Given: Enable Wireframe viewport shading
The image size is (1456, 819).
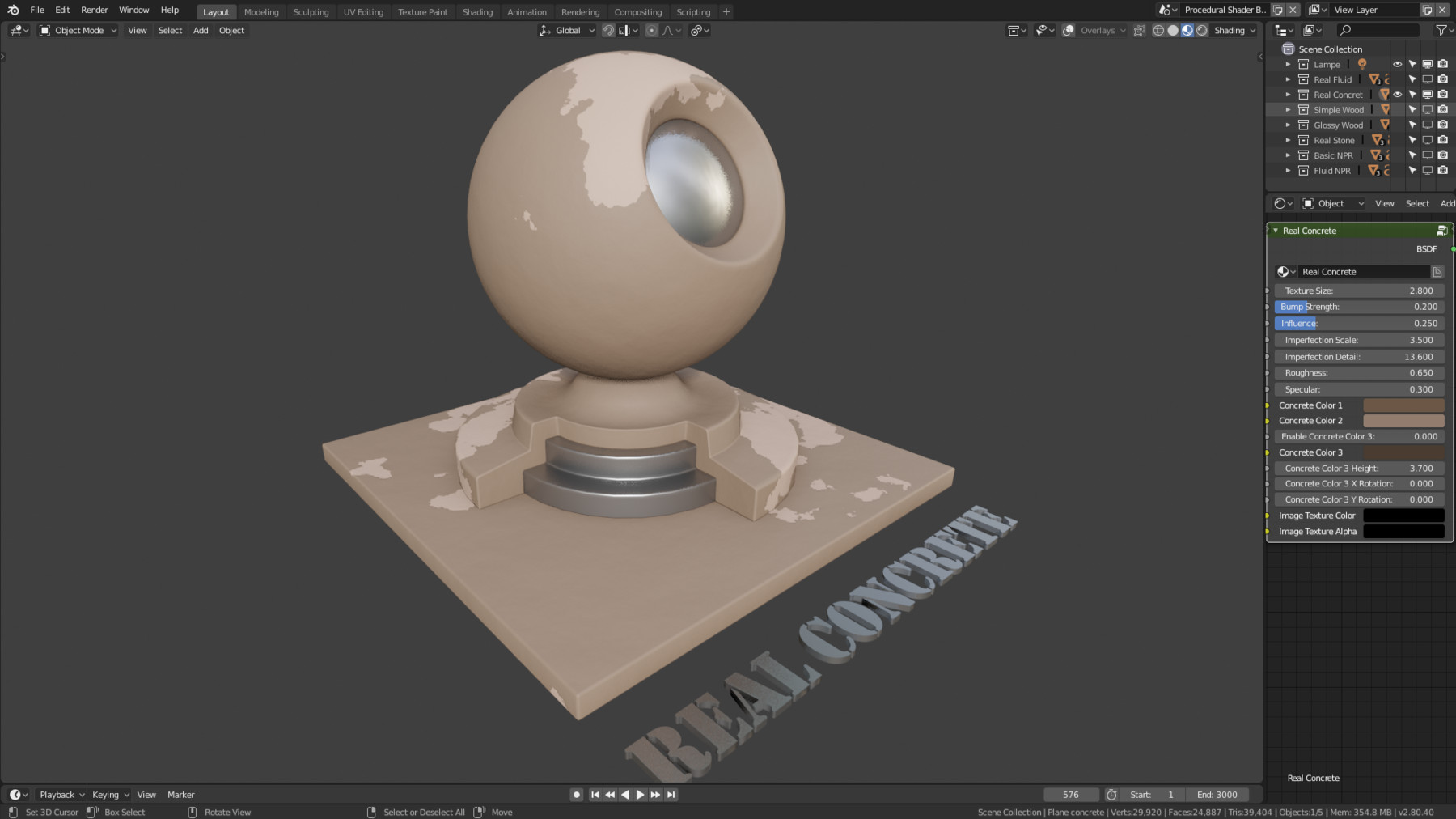Looking at the screenshot, I should click(x=1158, y=30).
